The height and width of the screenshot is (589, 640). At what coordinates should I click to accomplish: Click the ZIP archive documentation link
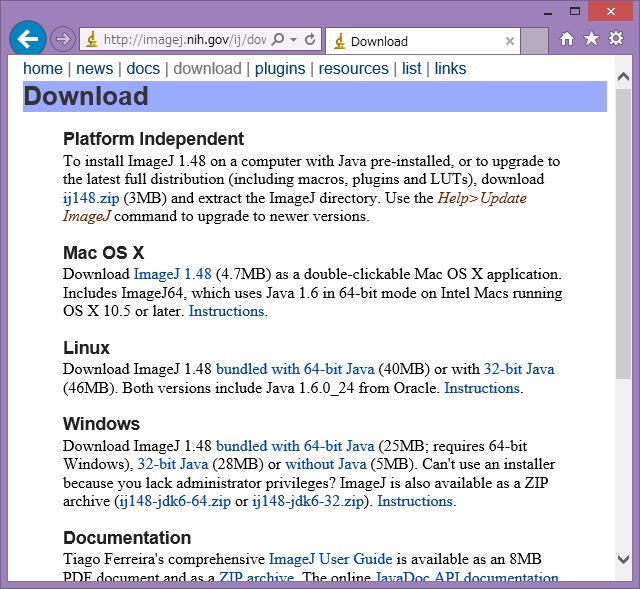tap(256, 577)
